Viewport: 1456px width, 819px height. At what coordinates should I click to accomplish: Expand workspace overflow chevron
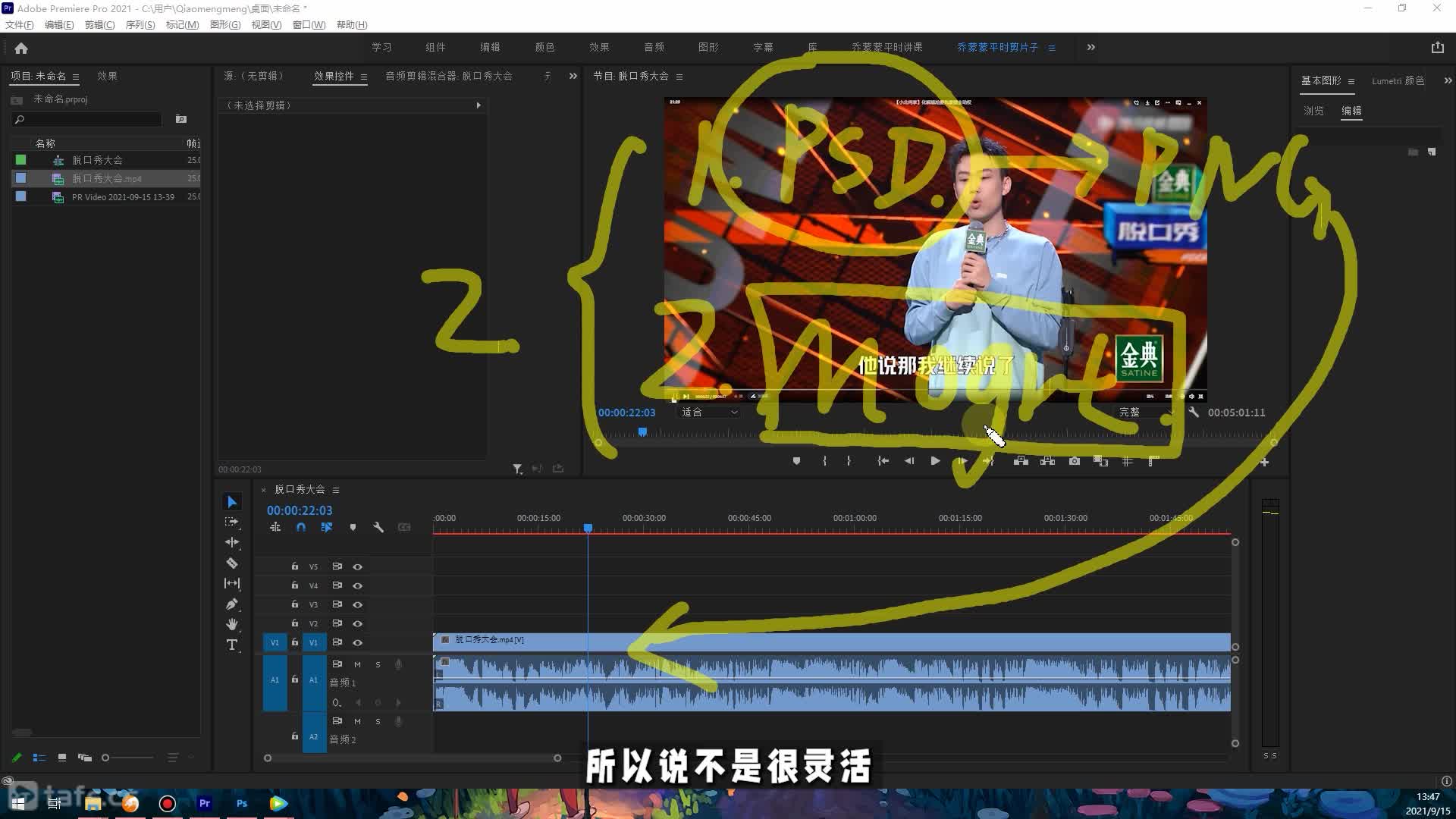1090,47
